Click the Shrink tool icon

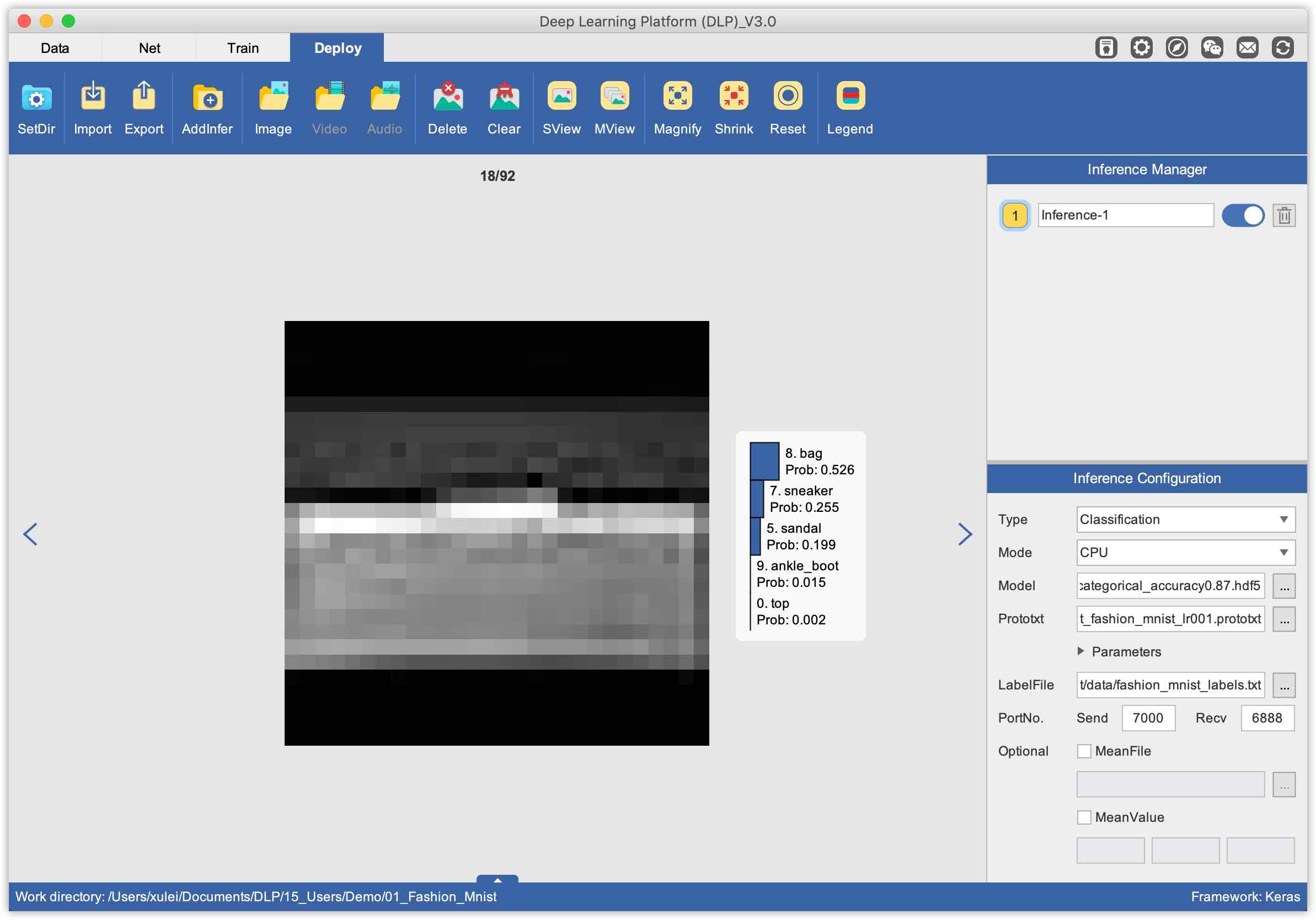pos(733,97)
